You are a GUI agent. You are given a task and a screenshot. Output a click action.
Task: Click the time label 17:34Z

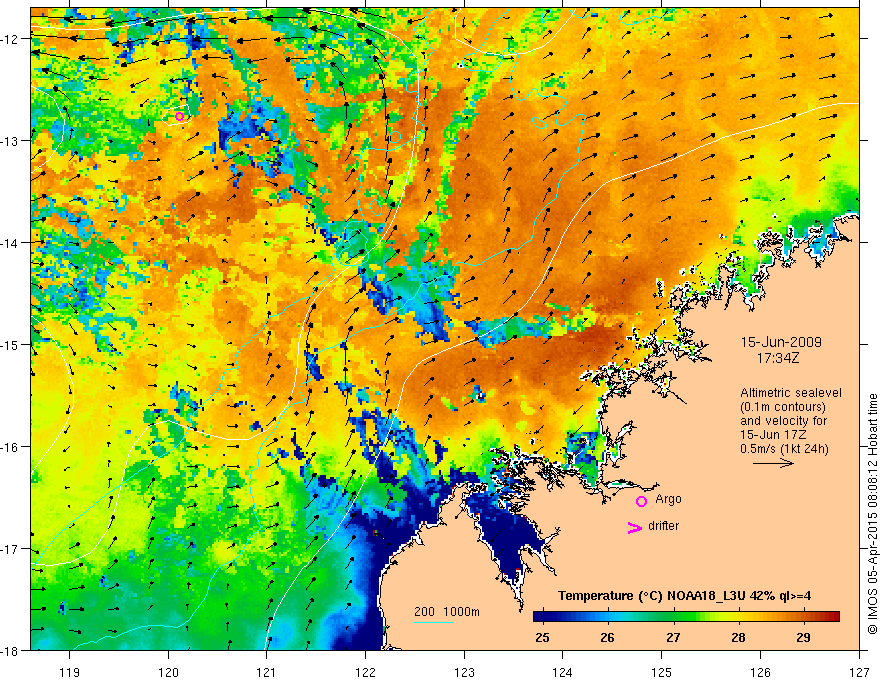777,358
